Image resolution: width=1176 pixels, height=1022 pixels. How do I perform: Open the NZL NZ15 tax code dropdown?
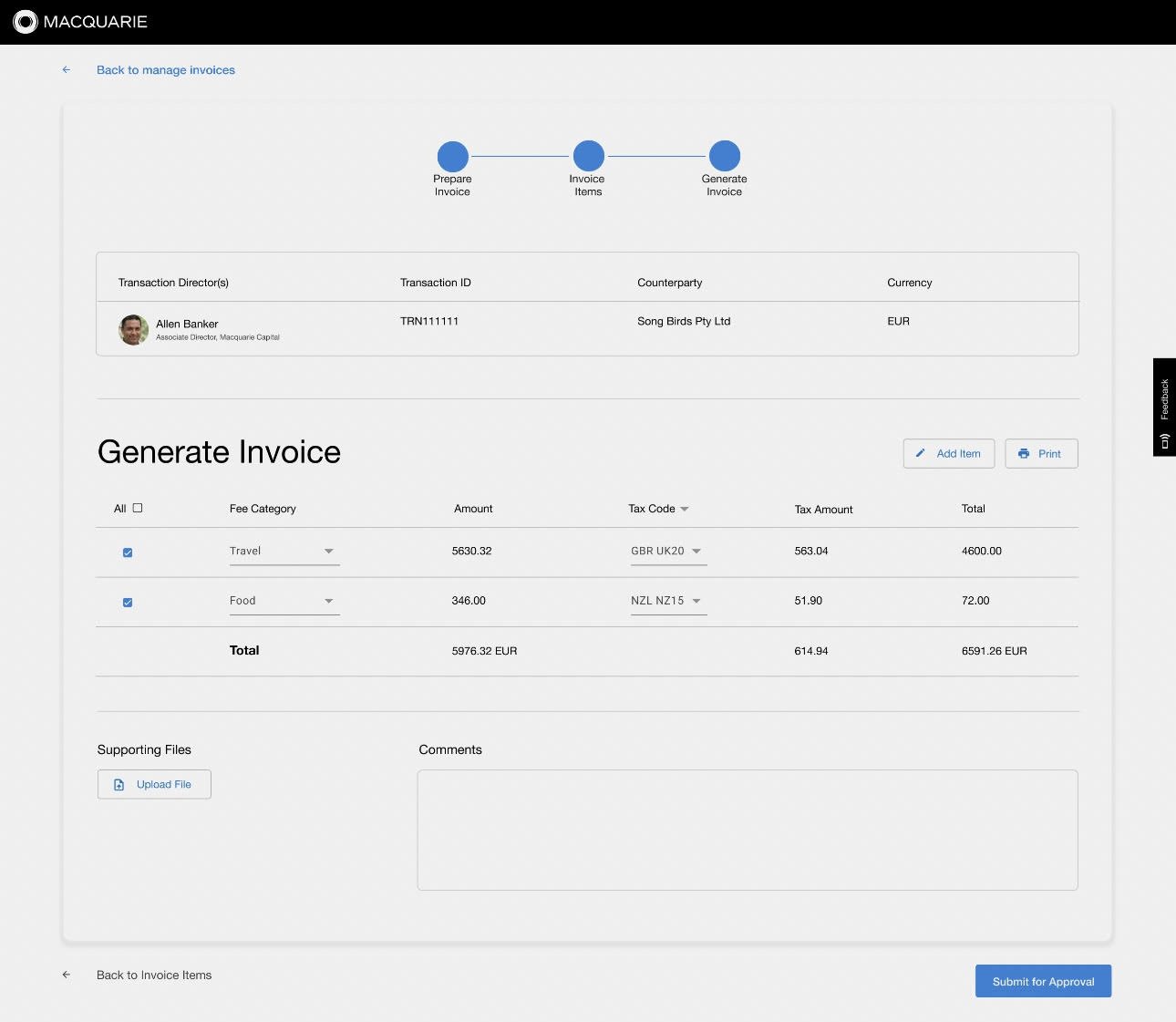668,601
